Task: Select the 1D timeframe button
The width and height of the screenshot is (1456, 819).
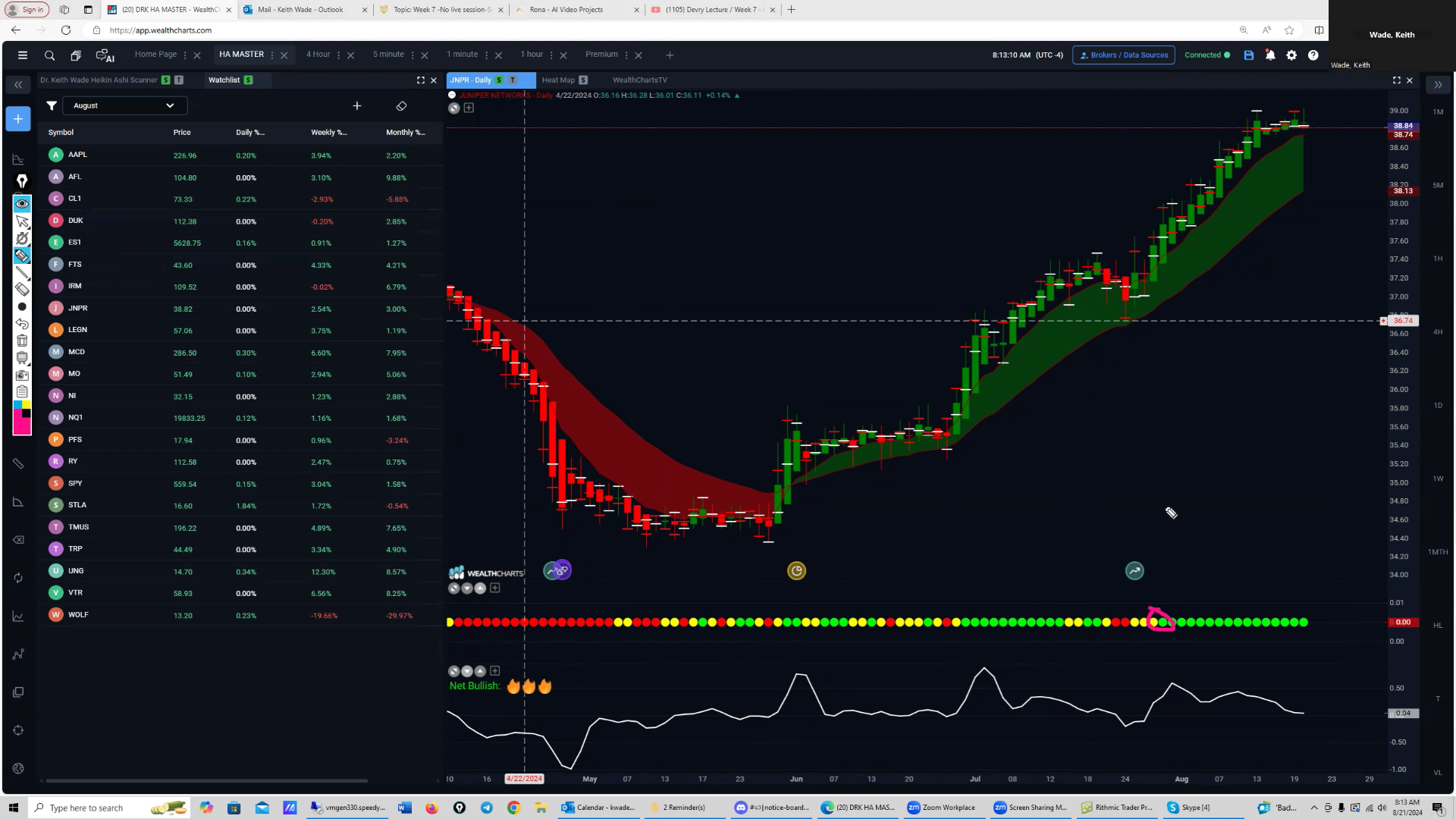Action: (1438, 406)
